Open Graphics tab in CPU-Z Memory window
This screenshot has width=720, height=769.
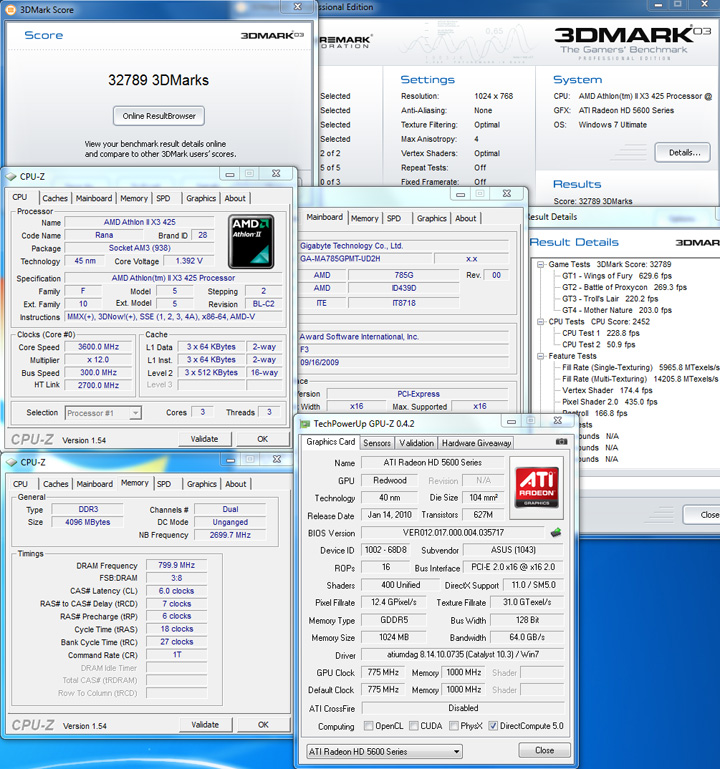click(x=202, y=484)
